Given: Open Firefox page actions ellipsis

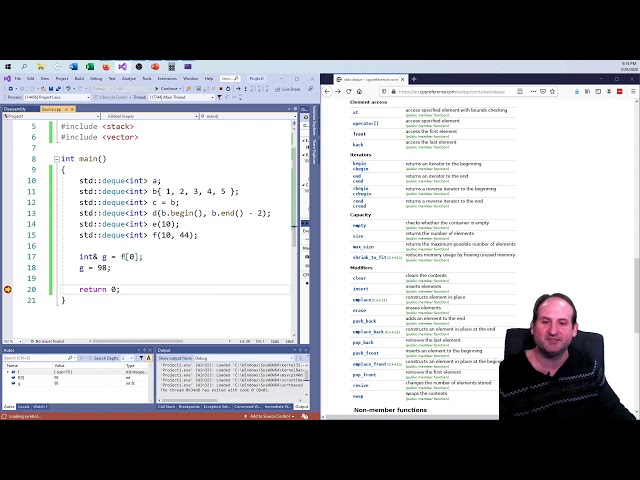Looking at the screenshot, I should pyautogui.click(x=533, y=91).
